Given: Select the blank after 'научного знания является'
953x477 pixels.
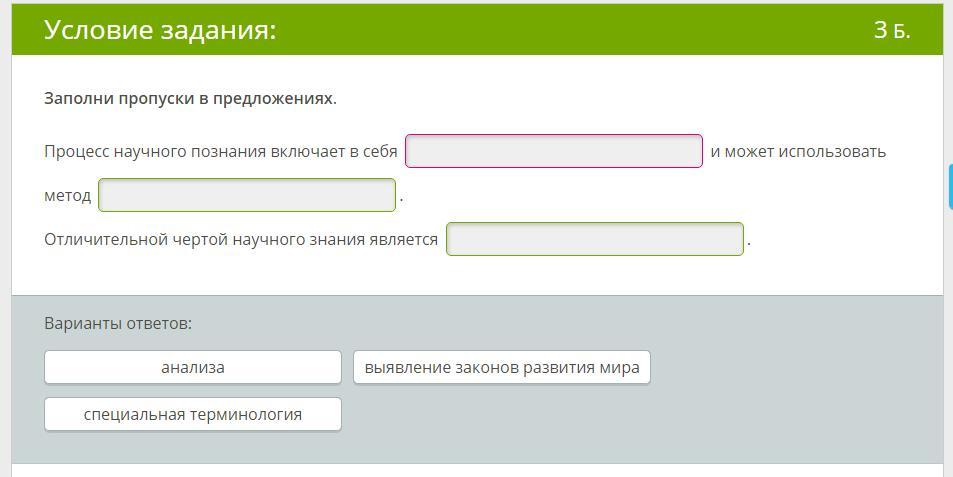Looking at the screenshot, I should point(594,239).
